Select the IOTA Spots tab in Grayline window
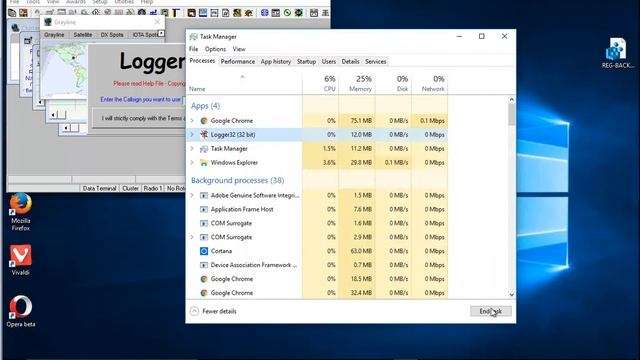 pyautogui.click(x=144, y=35)
